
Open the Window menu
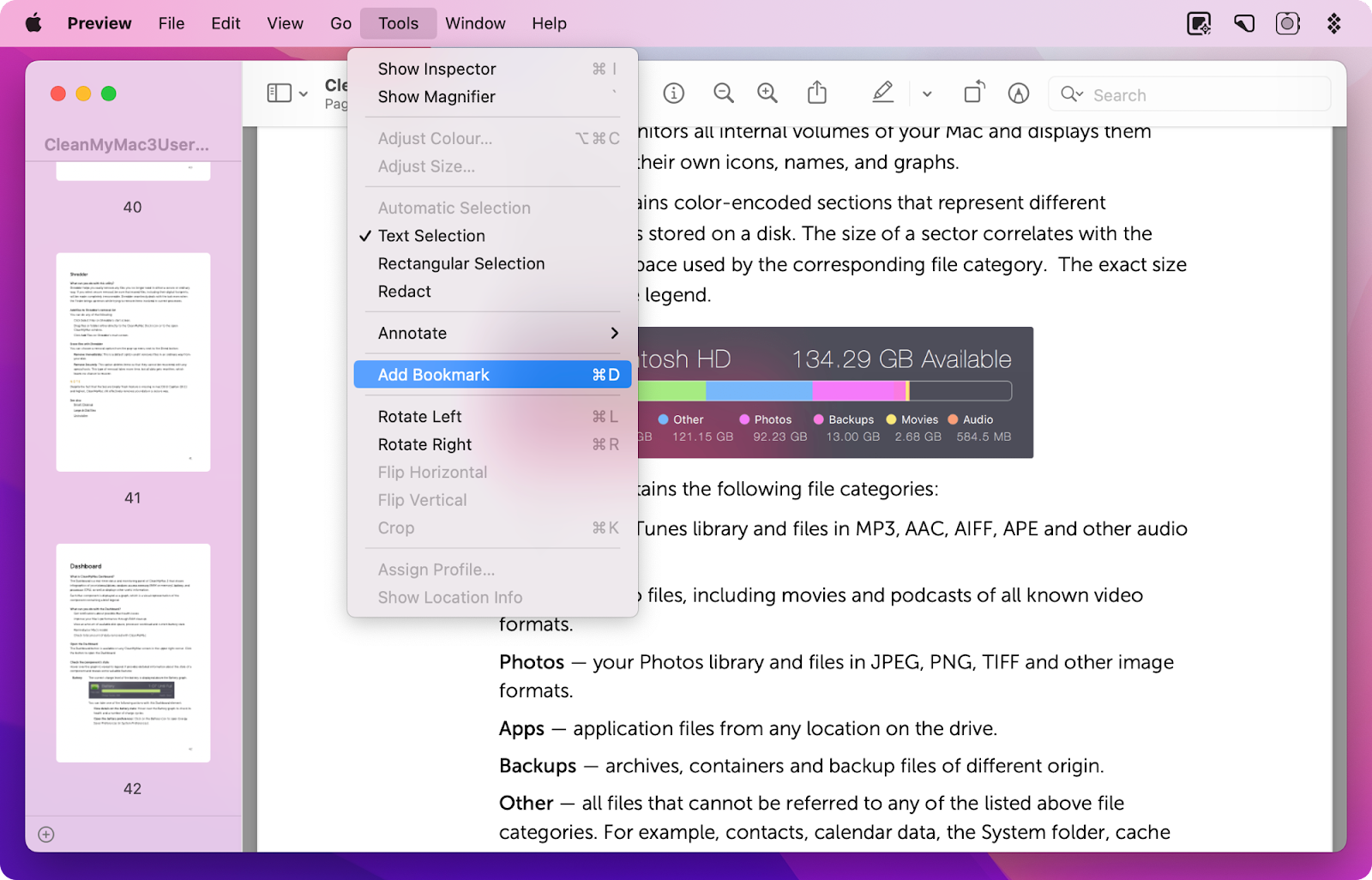click(x=475, y=23)
